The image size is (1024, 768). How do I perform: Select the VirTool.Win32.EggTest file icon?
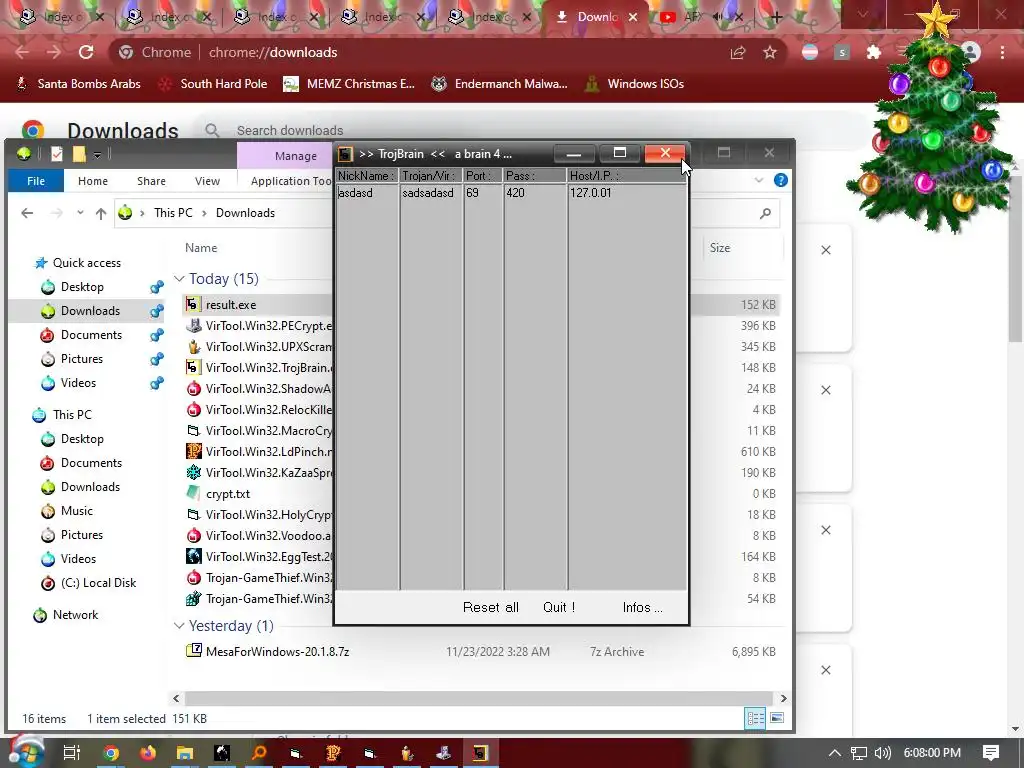[193, 556]
